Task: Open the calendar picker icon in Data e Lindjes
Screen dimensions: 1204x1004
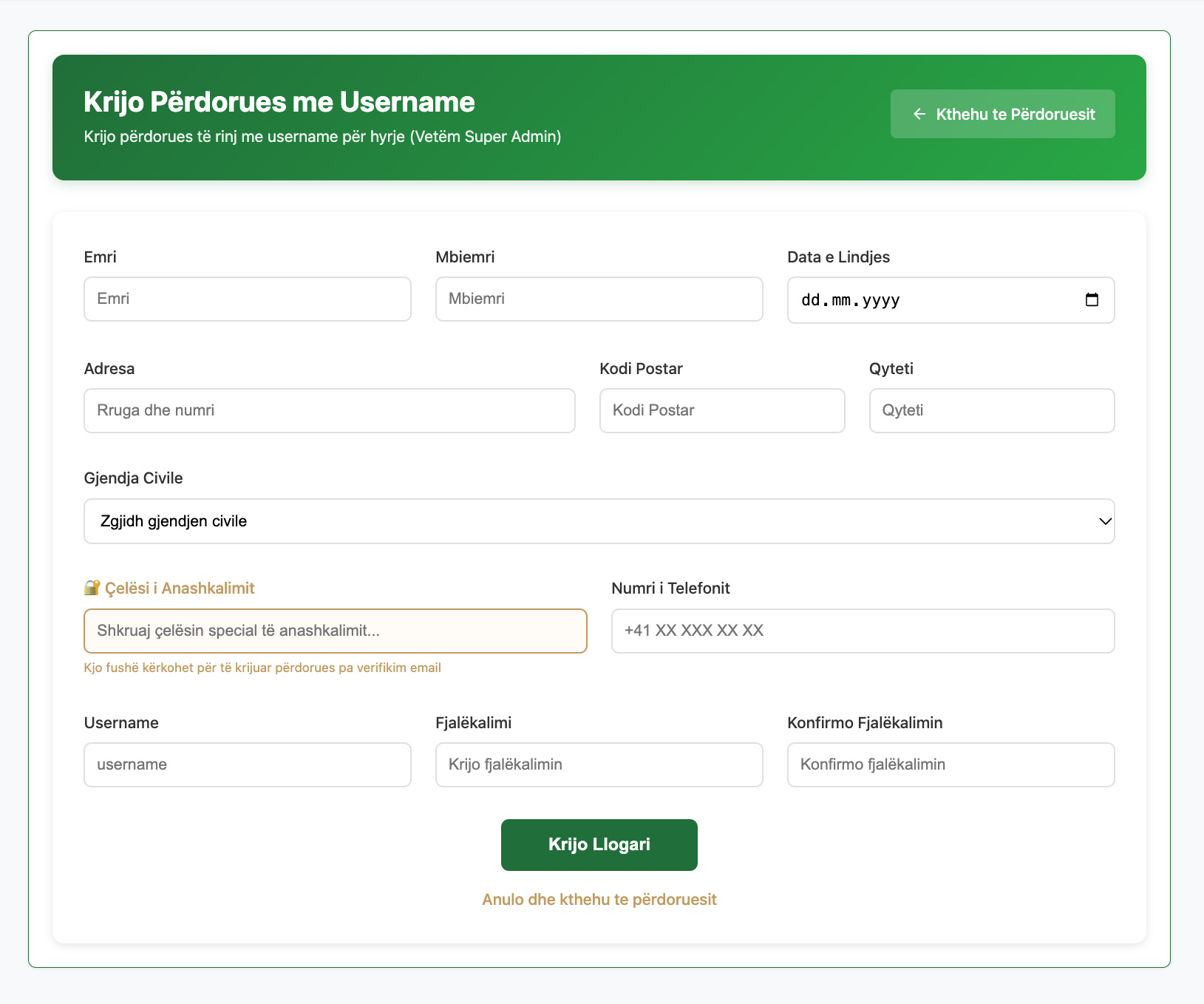Action: click(x=1092, y=299)
